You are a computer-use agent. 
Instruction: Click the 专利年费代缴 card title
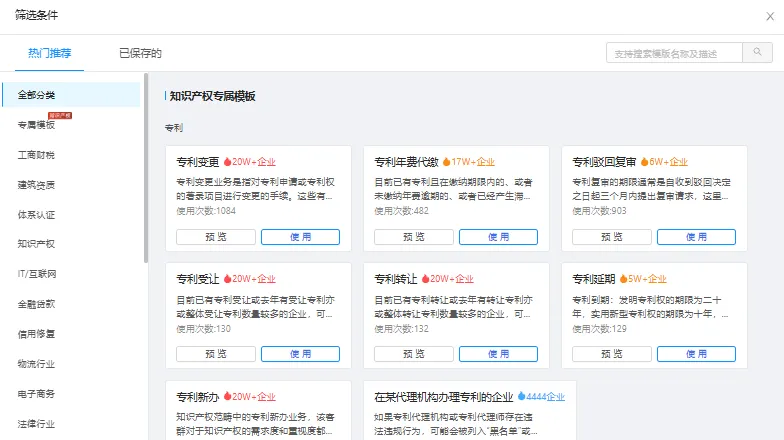pyautogui.click(x=406, y=162)
